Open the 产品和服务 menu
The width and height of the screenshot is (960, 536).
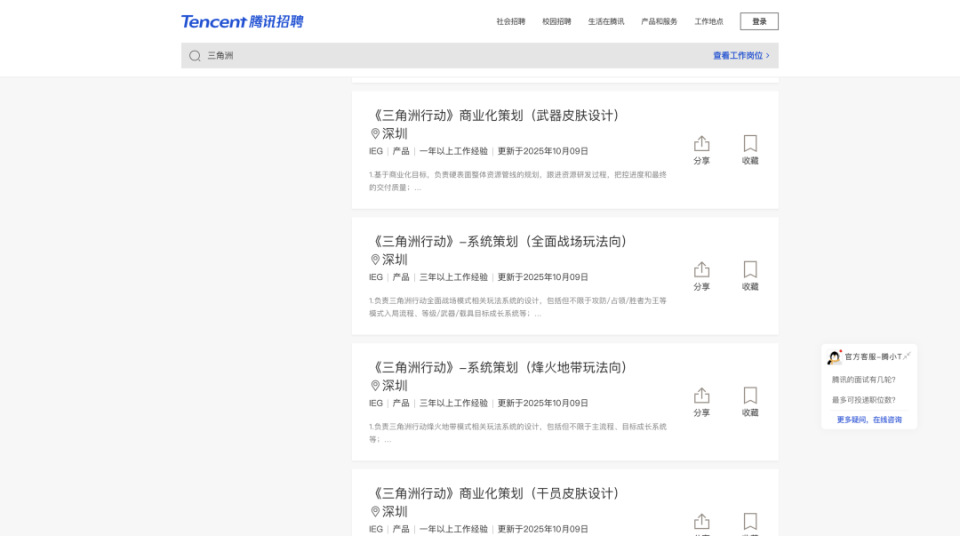pos(659,21)
